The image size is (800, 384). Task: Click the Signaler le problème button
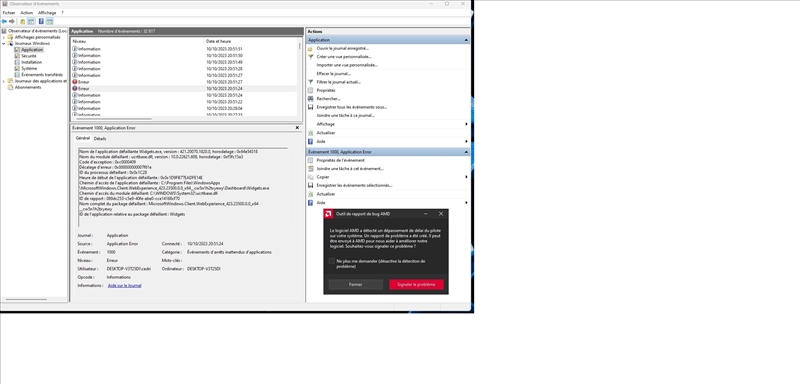coord(416,285)
